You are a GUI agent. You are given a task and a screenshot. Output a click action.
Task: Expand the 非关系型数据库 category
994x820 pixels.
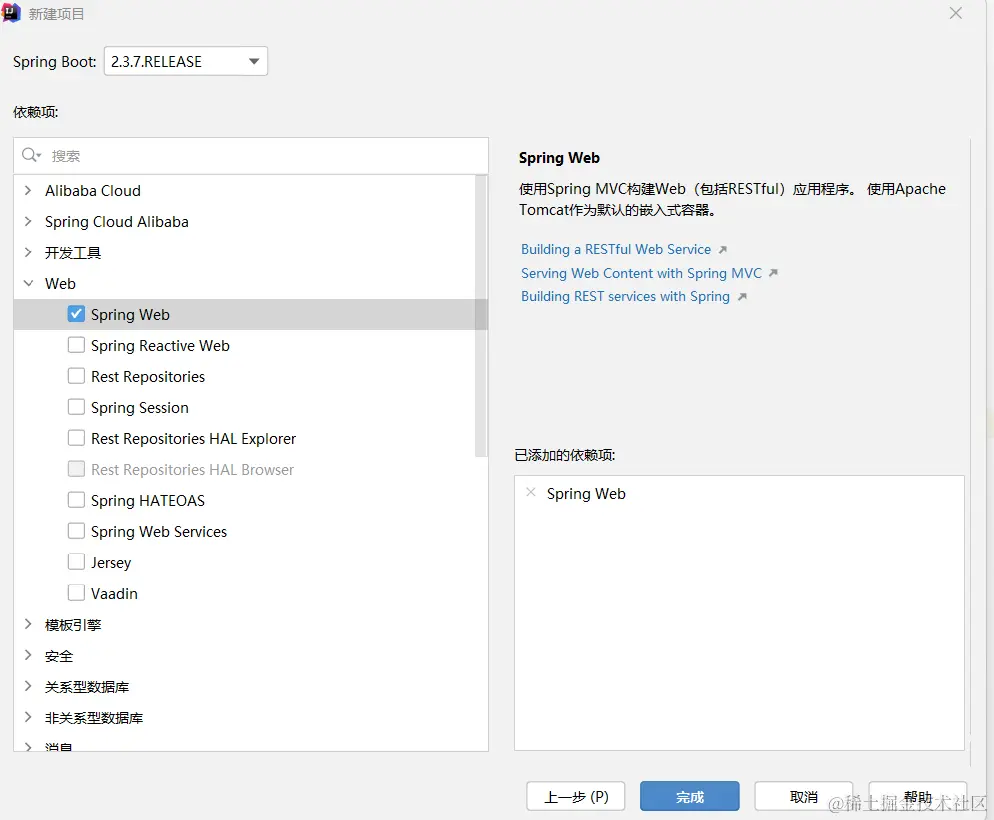pyautogui.click(x=28, y=717)
